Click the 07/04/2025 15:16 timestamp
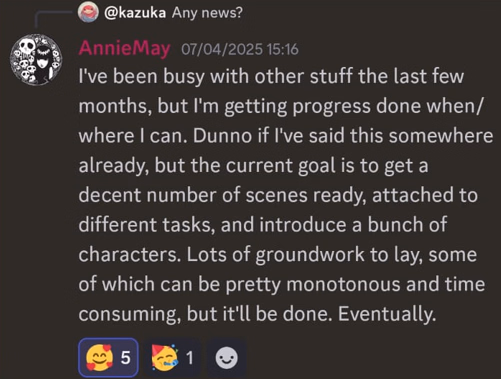 coord(240,49)
